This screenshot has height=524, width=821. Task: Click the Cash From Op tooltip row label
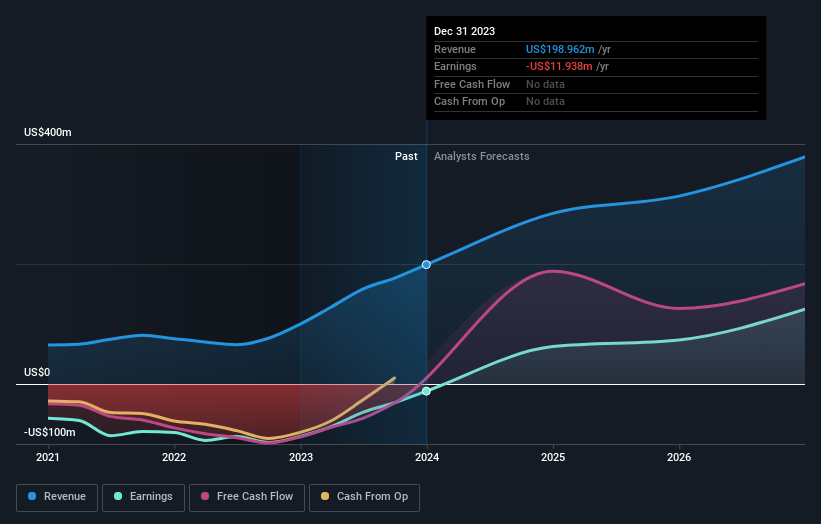pyautogui.click(x=470, y=102)
